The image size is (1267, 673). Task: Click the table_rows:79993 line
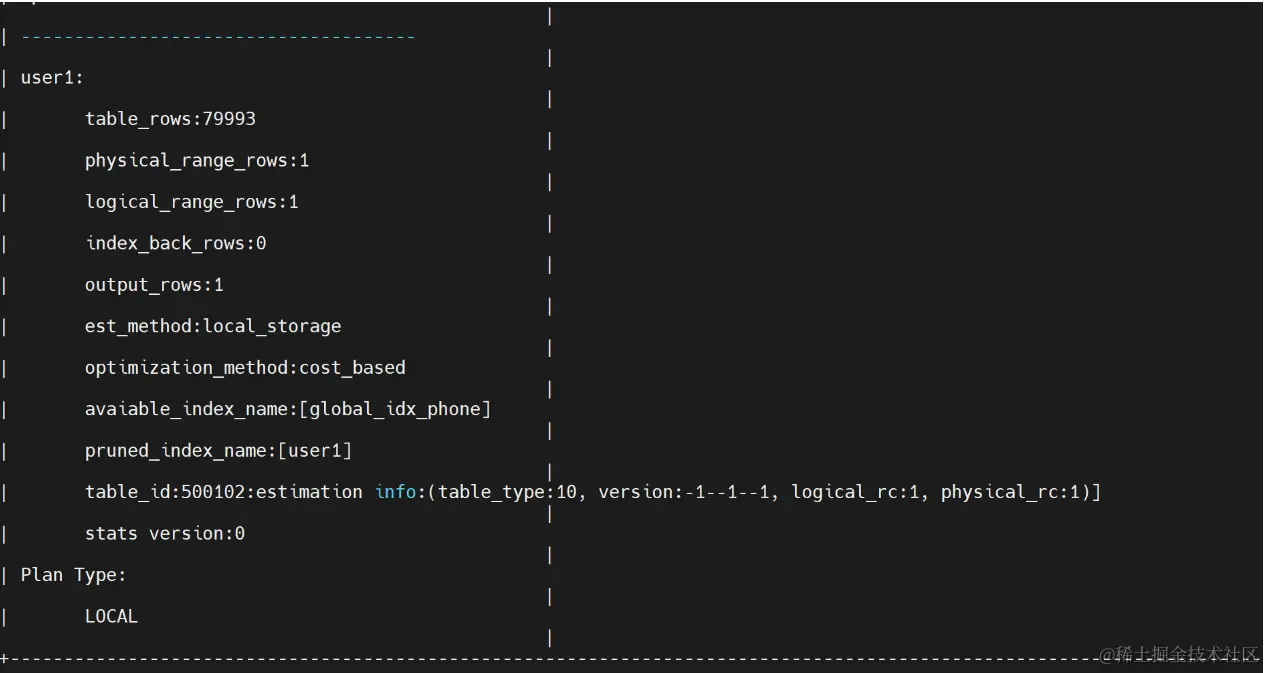pos(170,119)
